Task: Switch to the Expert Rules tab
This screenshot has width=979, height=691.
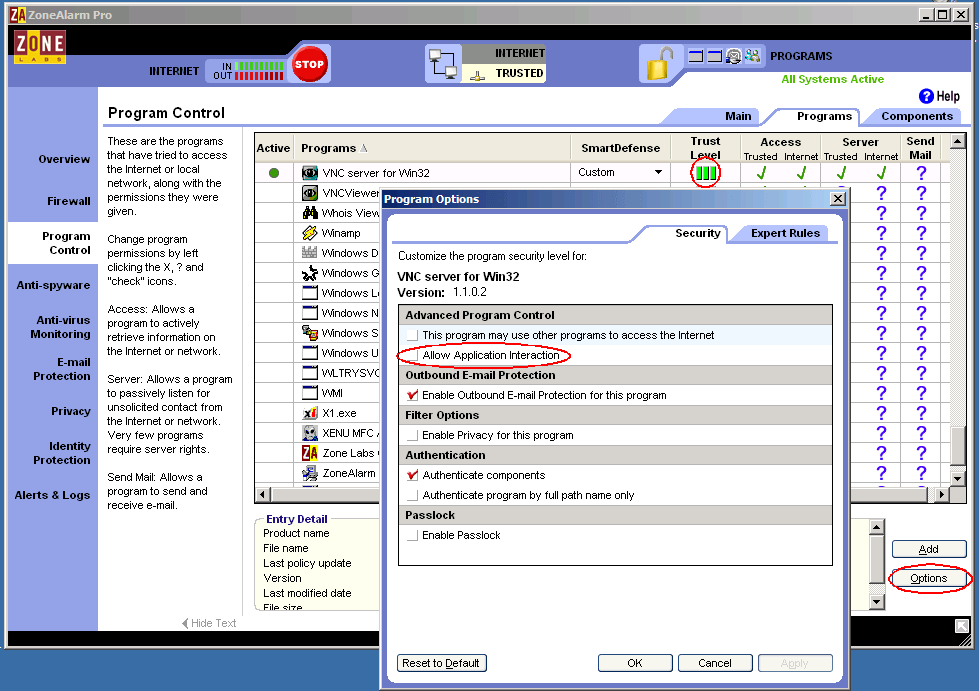Action: click(785, 233)
